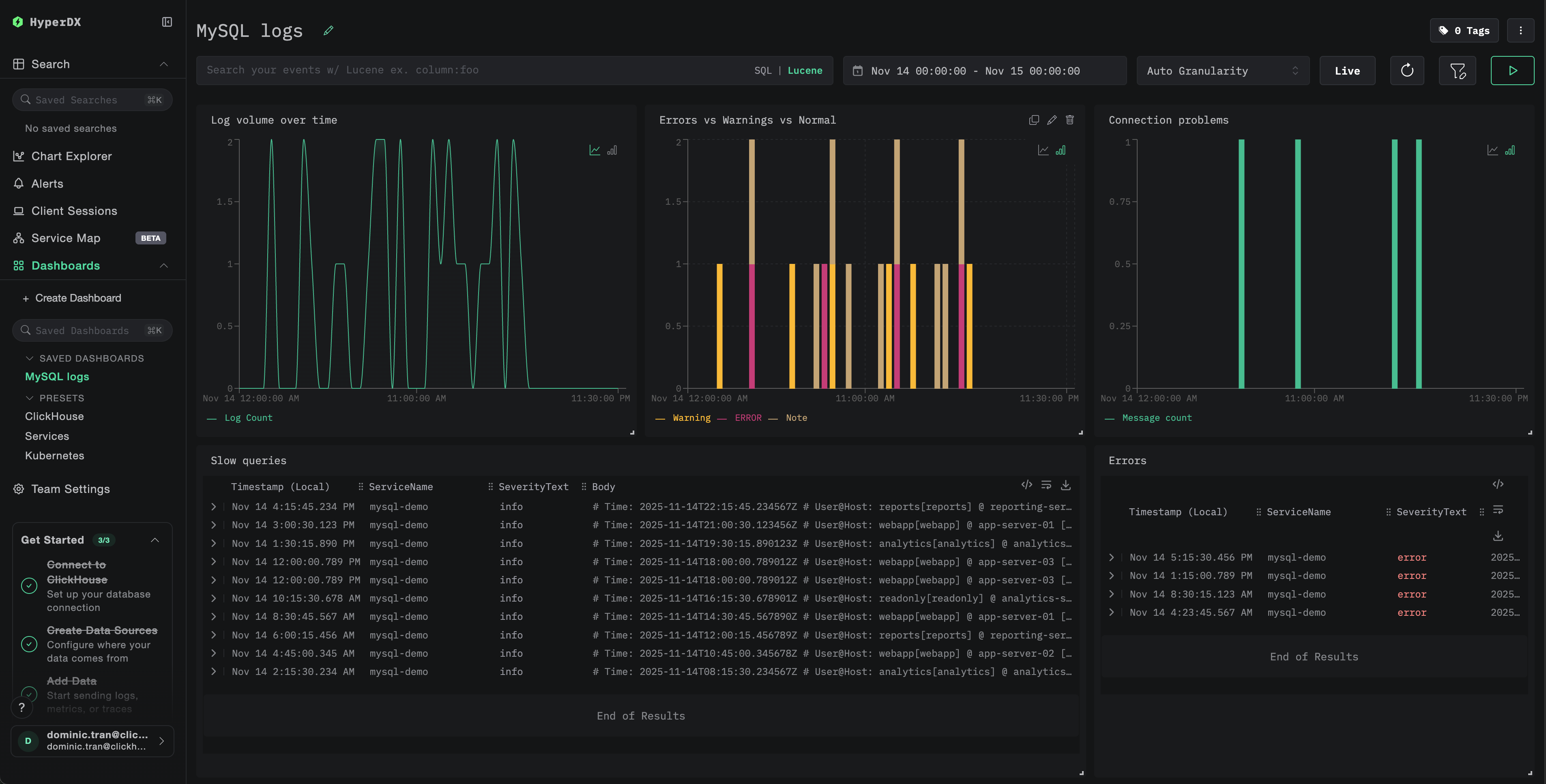Delete the Errors vs Warnings chart tile
This screenshot has width=1546, height=784.
[1069, 120]
